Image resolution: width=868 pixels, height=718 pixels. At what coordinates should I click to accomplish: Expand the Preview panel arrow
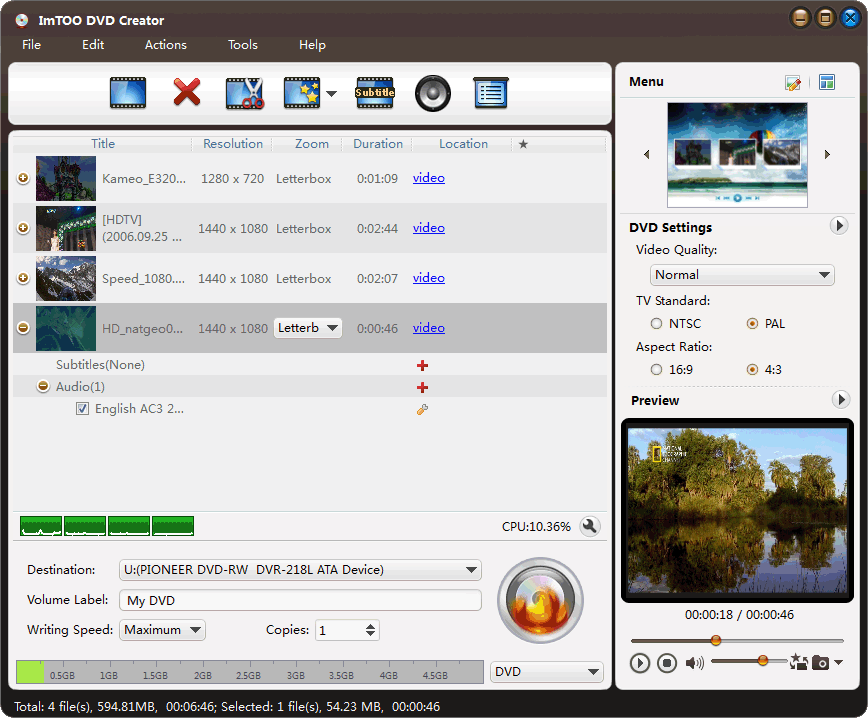tap(841, 399)
